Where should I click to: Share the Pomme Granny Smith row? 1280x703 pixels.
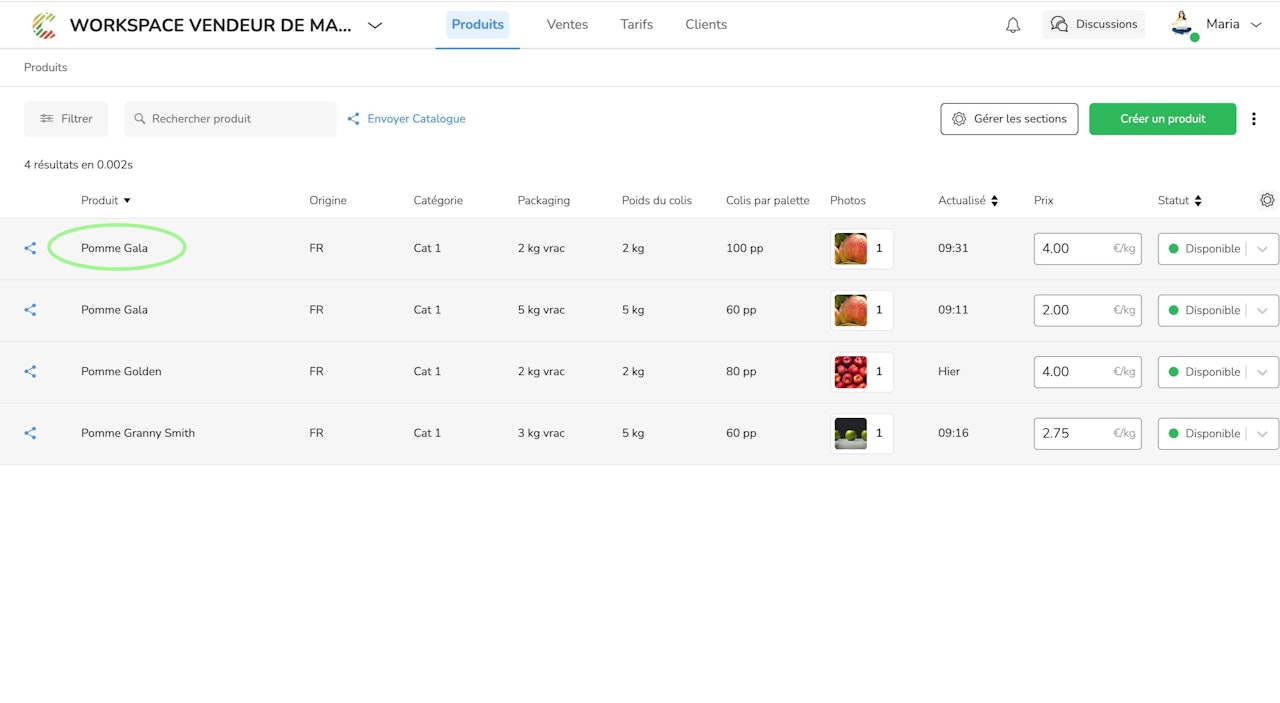click(x=30, y=433)
